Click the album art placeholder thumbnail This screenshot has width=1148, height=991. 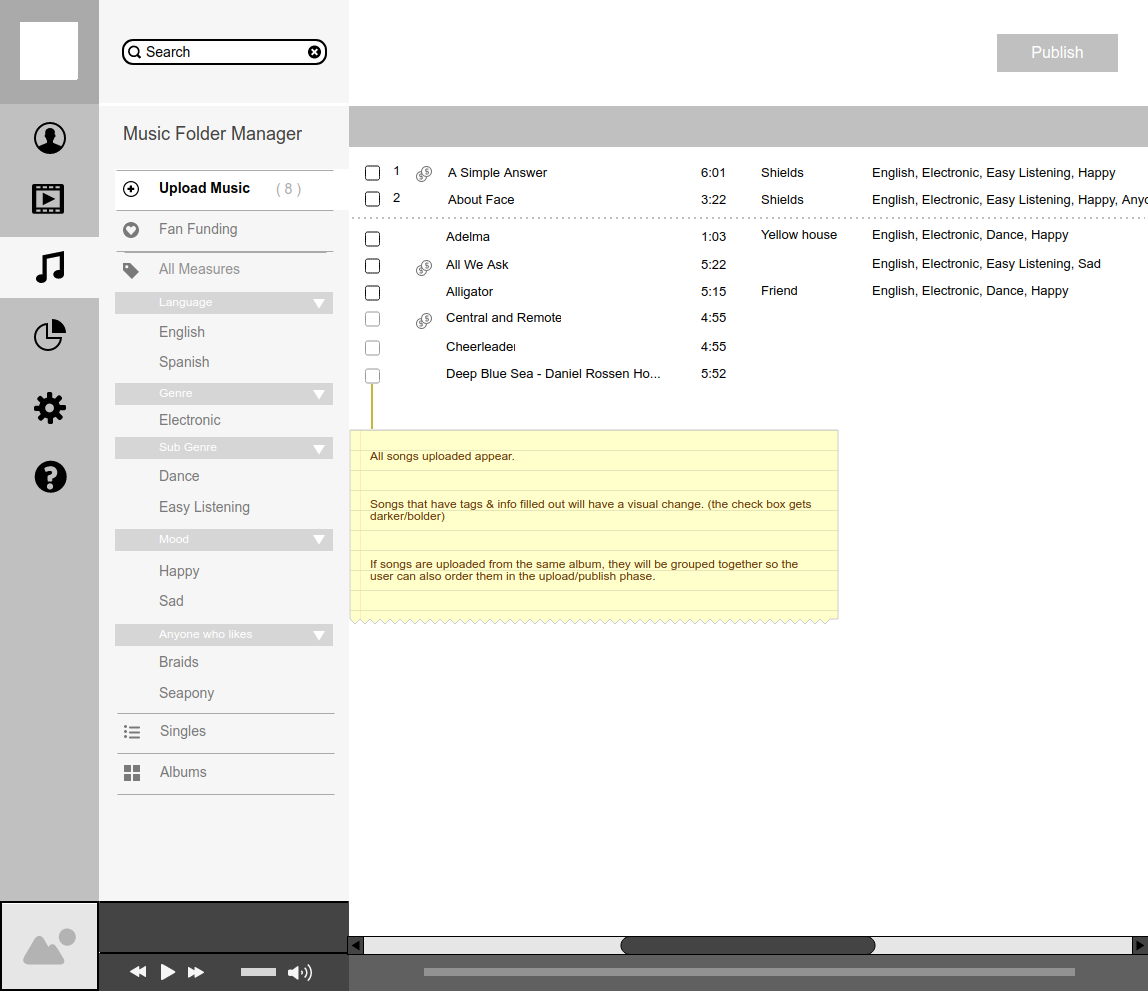(x=49, y=946)
